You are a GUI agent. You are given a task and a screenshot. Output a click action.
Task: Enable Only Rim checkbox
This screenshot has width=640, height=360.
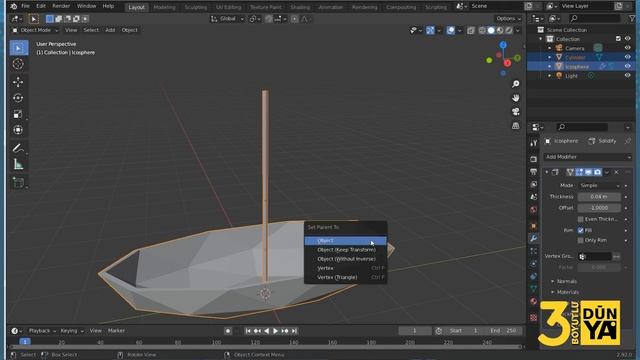(x=580, y=240)
